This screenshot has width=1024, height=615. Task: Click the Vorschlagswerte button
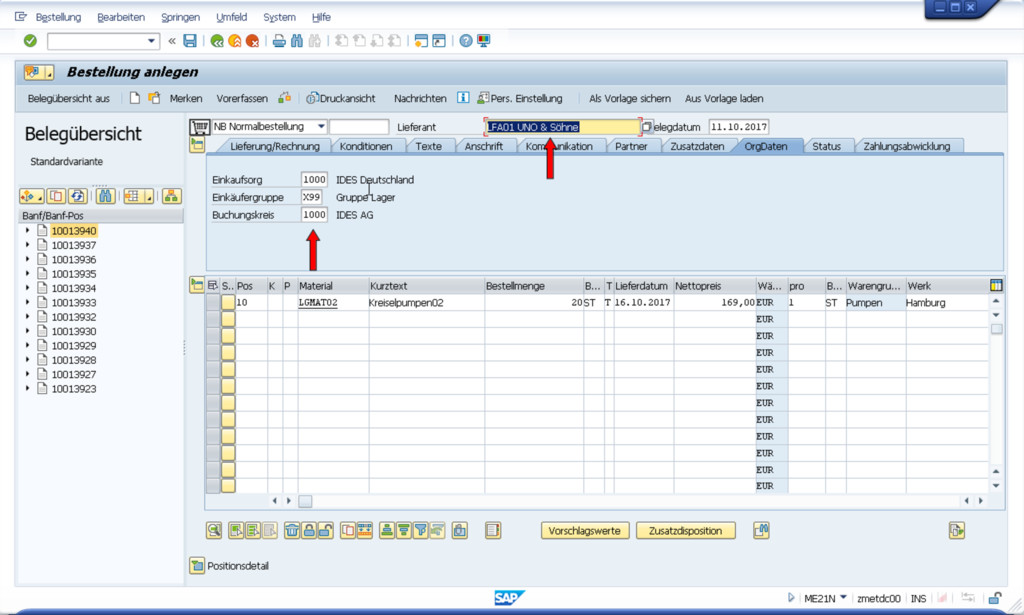tap(585, 530)
